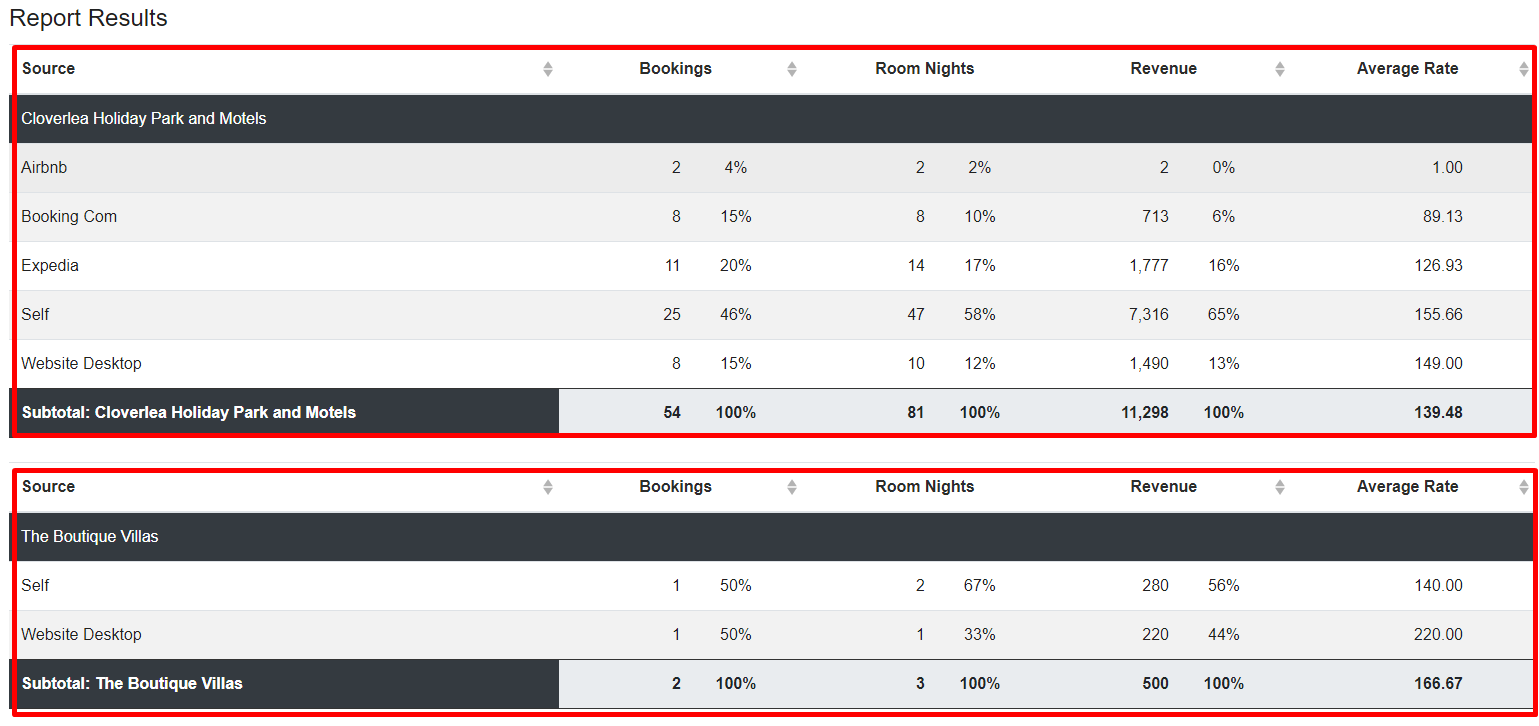Click Subtotal: Cloverlea Holiday Park and Motels cell
Viewport: 1539px width, 726px height.
[284, 412]
